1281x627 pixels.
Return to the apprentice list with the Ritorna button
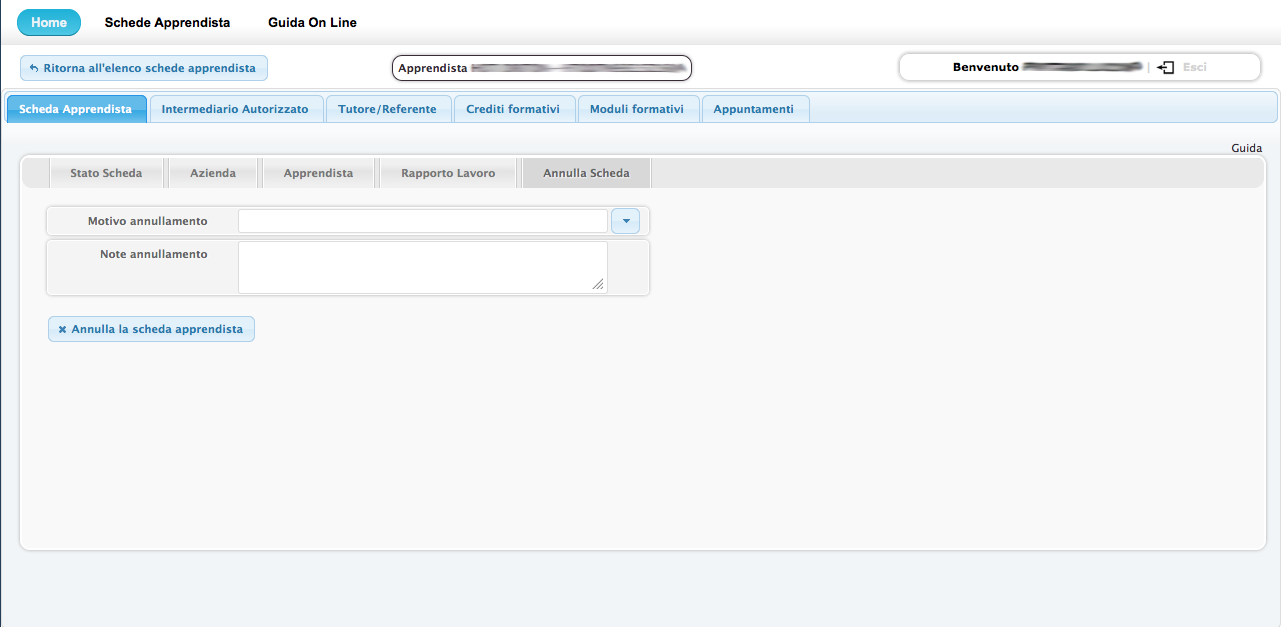pos(143,68)
